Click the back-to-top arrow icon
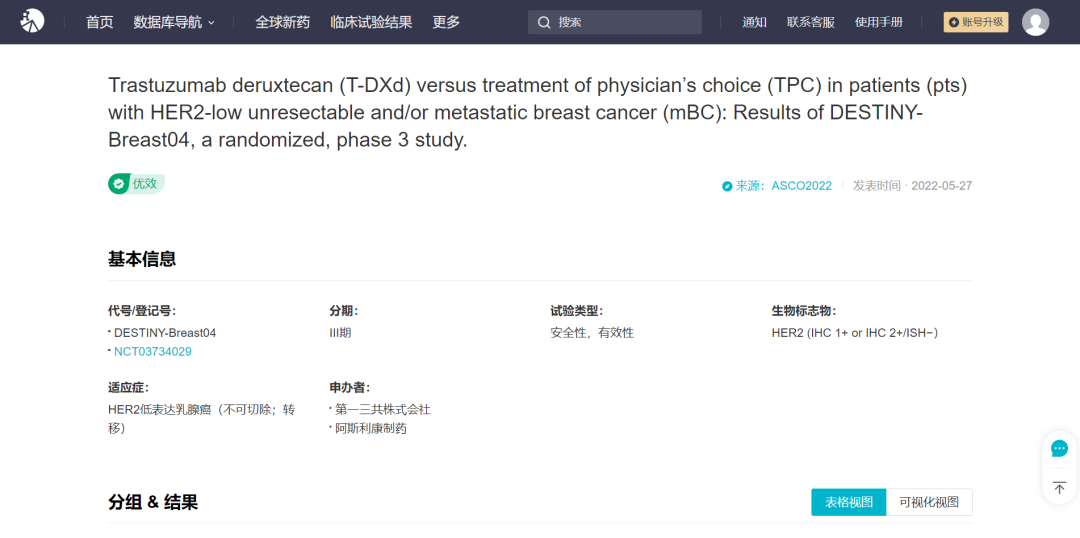 click(x=1059, y=488)
